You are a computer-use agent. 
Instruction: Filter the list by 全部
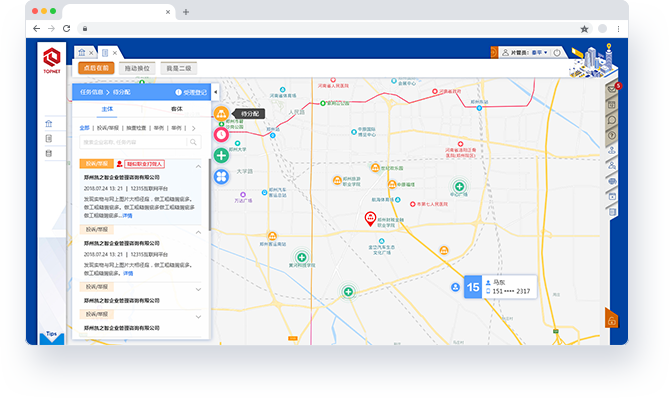click(84, 128)
